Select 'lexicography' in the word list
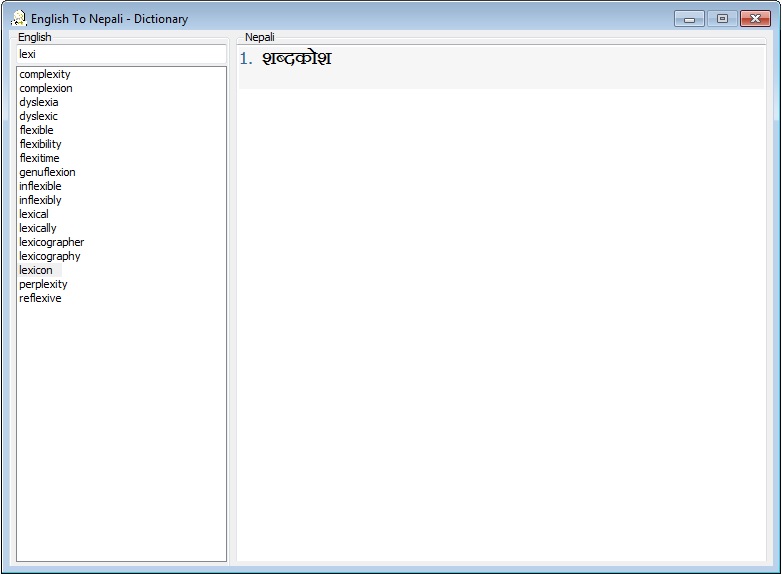The height and width of the screenshot is (574, 782). 50,256
